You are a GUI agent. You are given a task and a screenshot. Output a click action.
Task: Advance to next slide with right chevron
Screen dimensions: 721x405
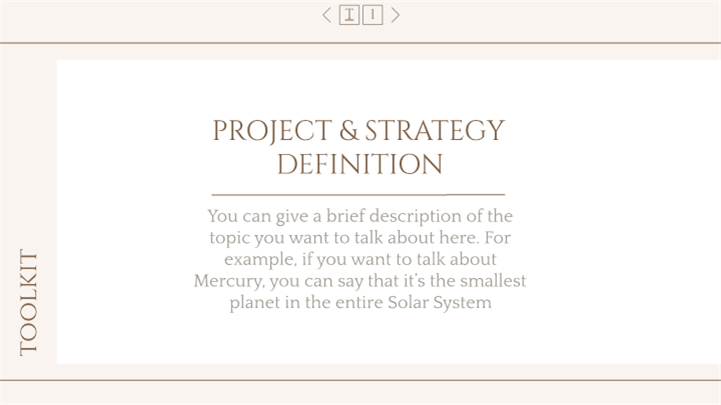[x=395, y=15]
